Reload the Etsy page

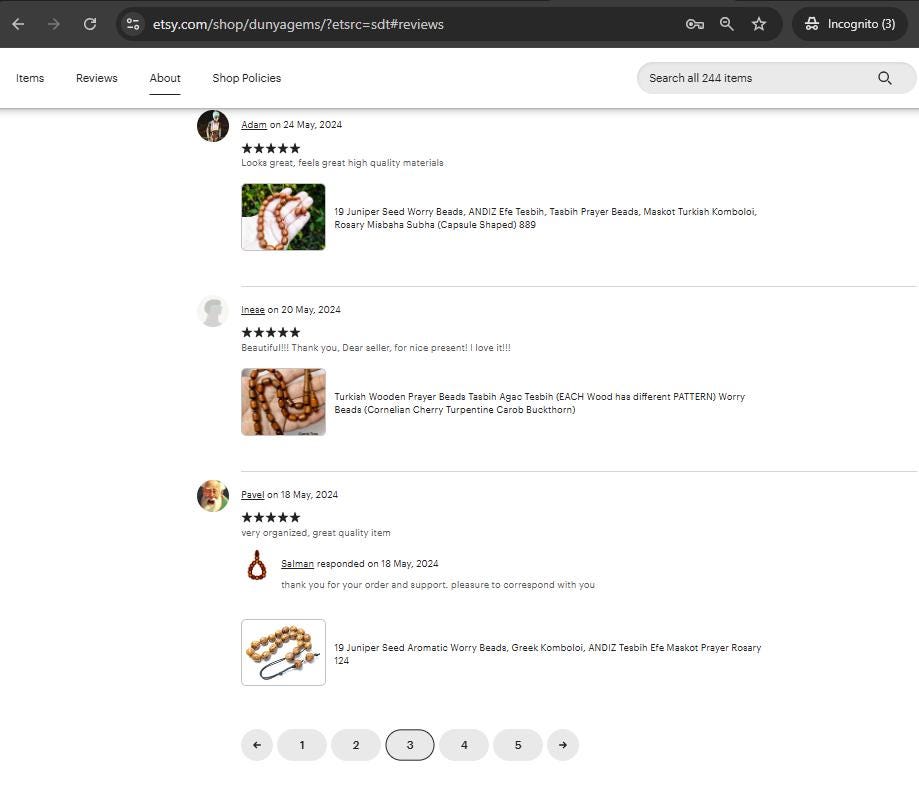90,24
